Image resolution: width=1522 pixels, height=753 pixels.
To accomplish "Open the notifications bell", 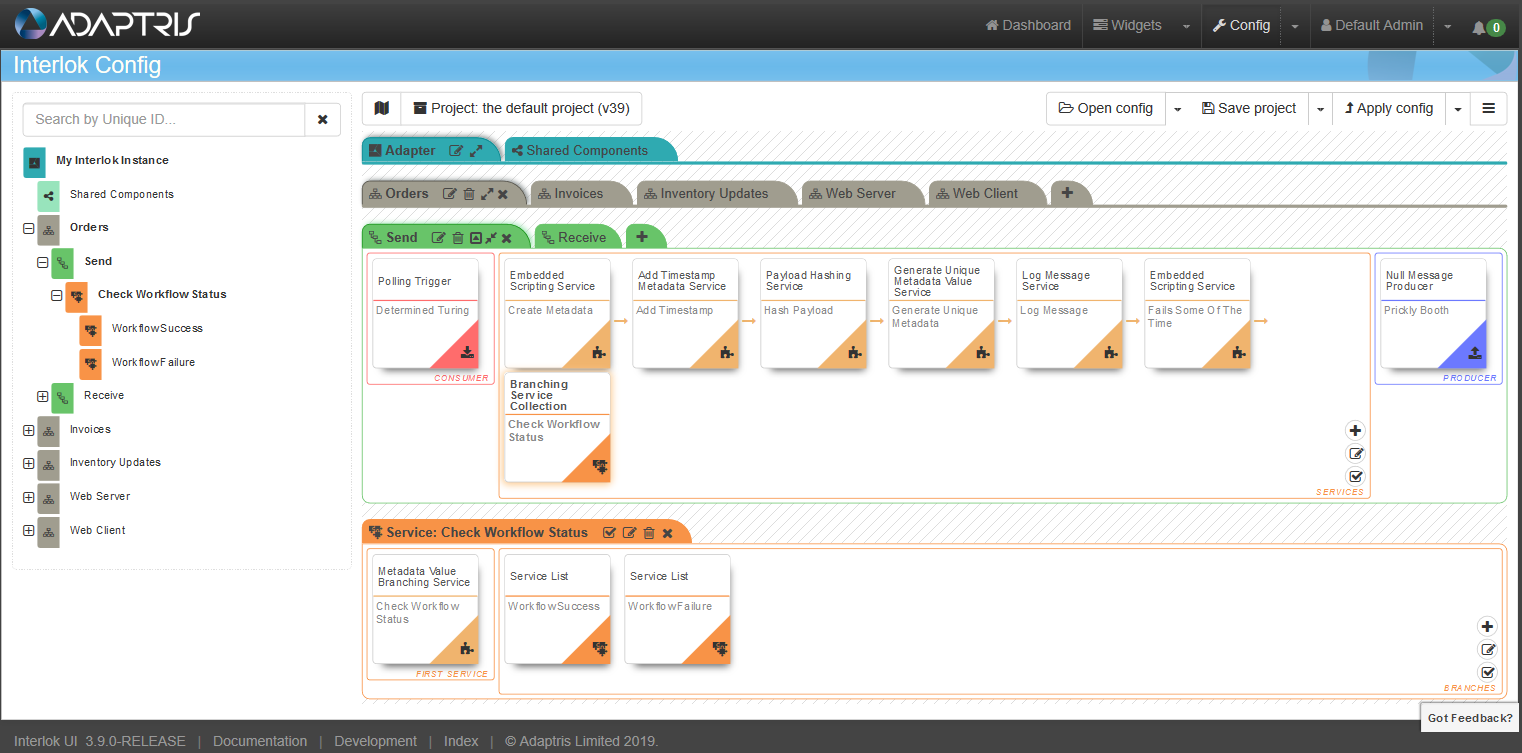I will pyautogui.click(x=1478, y=27).
